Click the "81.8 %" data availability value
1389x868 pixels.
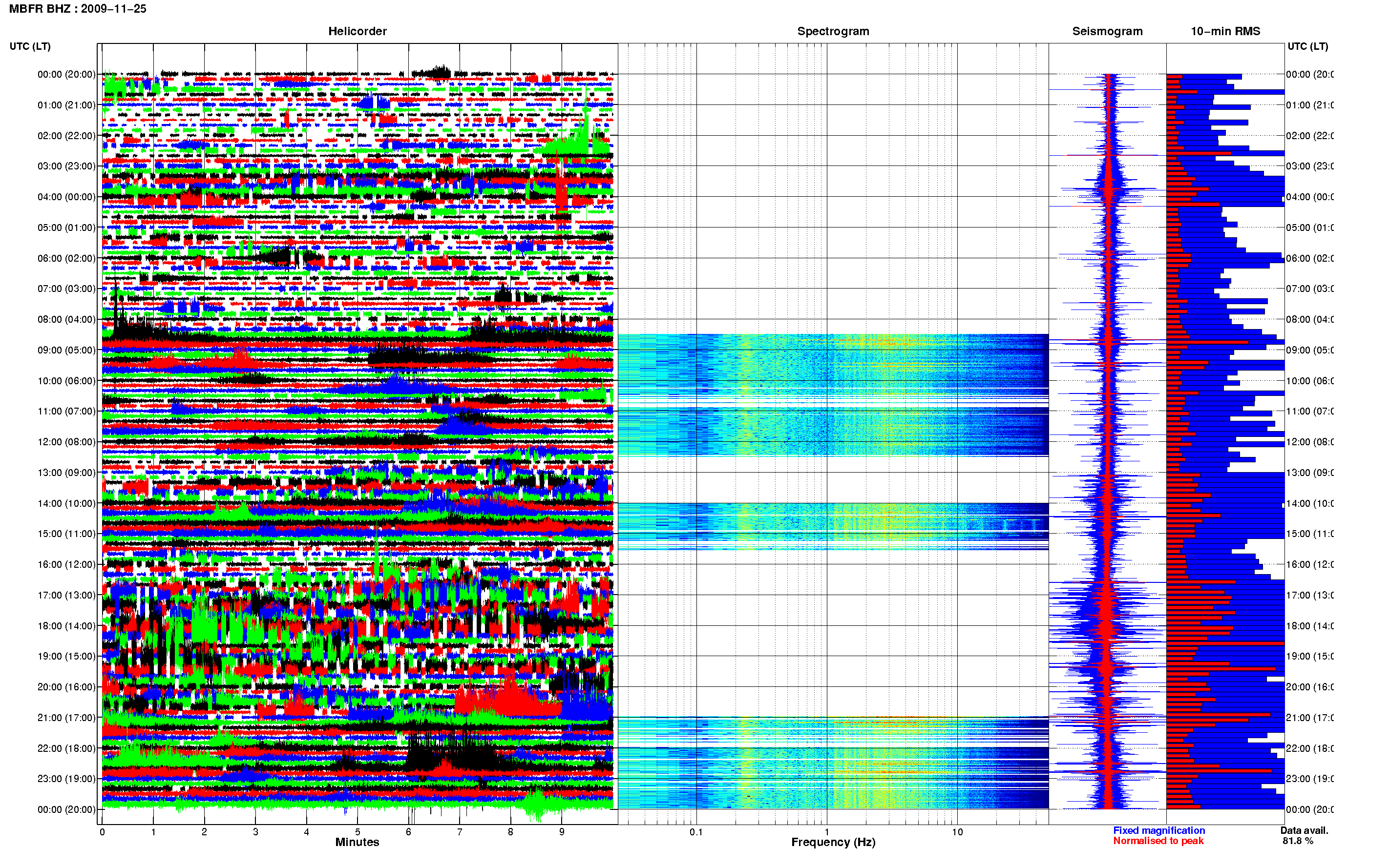pyautogui.click(x=1298, y=841)
